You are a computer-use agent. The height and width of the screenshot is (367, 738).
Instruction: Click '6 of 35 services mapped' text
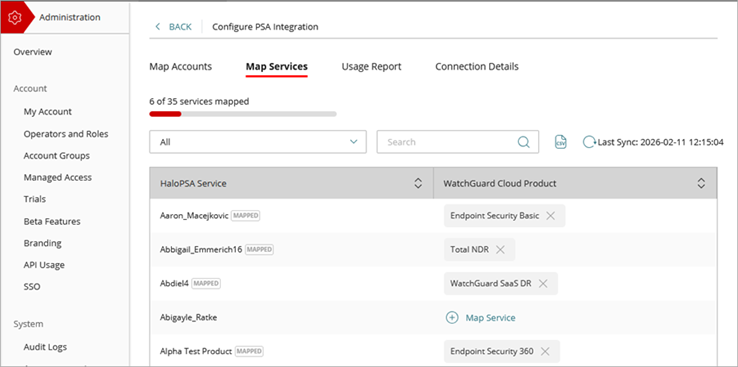tap(199, 101)
